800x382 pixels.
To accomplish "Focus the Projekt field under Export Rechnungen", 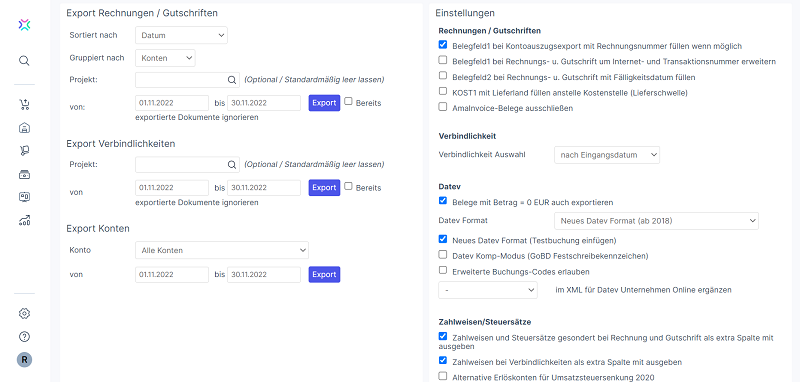I will point(187,80).
